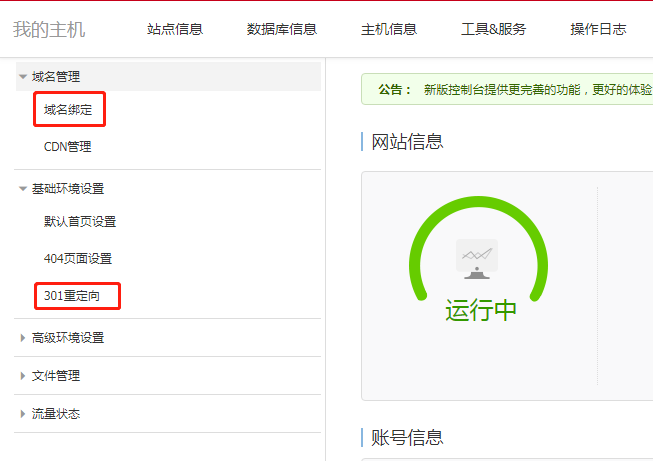Viewport: 653px width, 461px height.
Task: Expand the 流量状态 section
Action: 56,414
